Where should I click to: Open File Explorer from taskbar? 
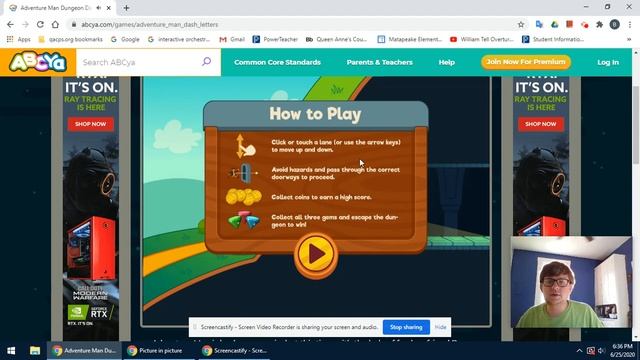tap(35, 351)
